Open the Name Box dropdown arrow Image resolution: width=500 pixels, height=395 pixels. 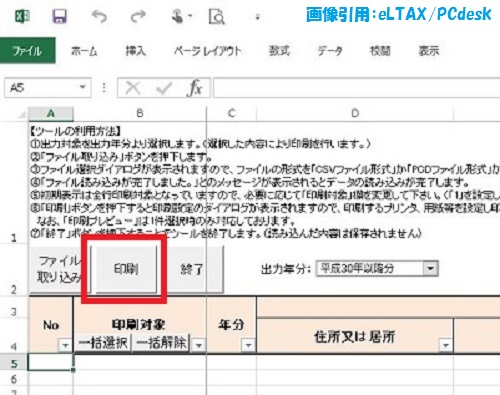click(x=83, y=87)
